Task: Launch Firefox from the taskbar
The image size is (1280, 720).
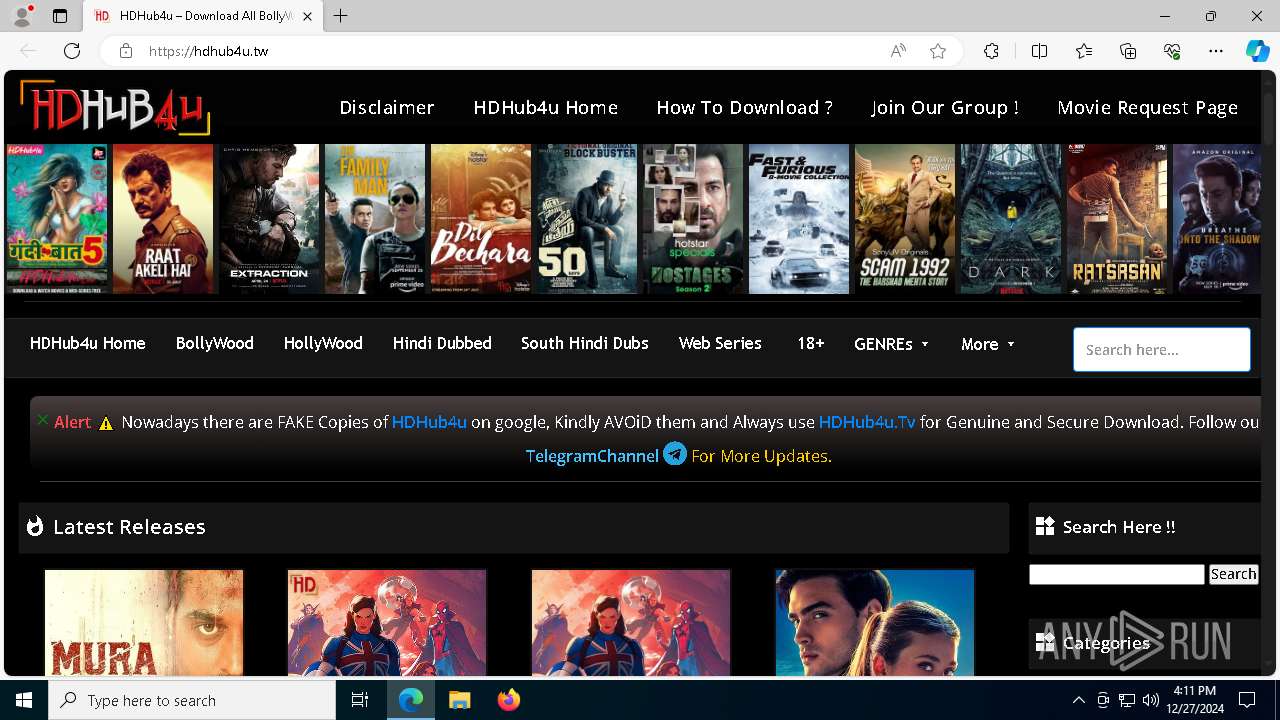Action: 508,700
